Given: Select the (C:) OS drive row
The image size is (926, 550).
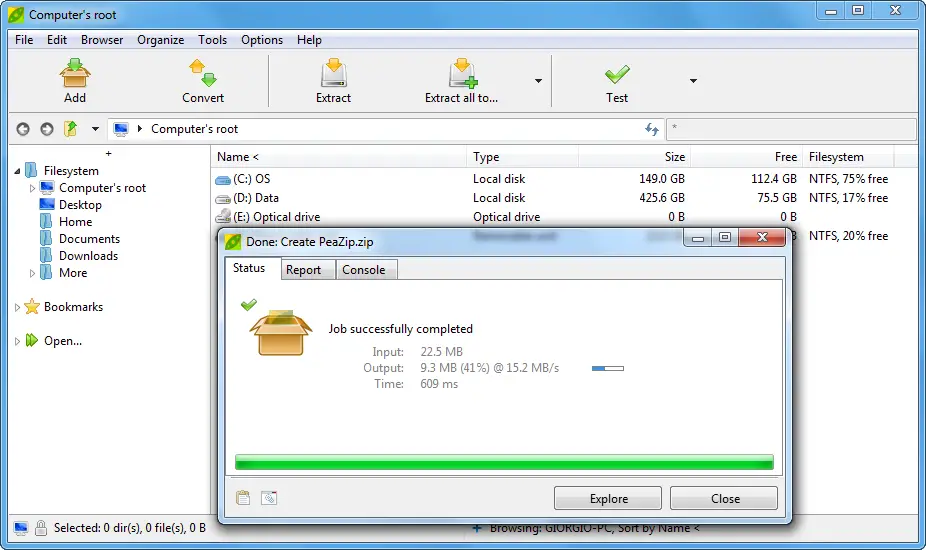Looking at the screenshot, I should tap(552, 179).
